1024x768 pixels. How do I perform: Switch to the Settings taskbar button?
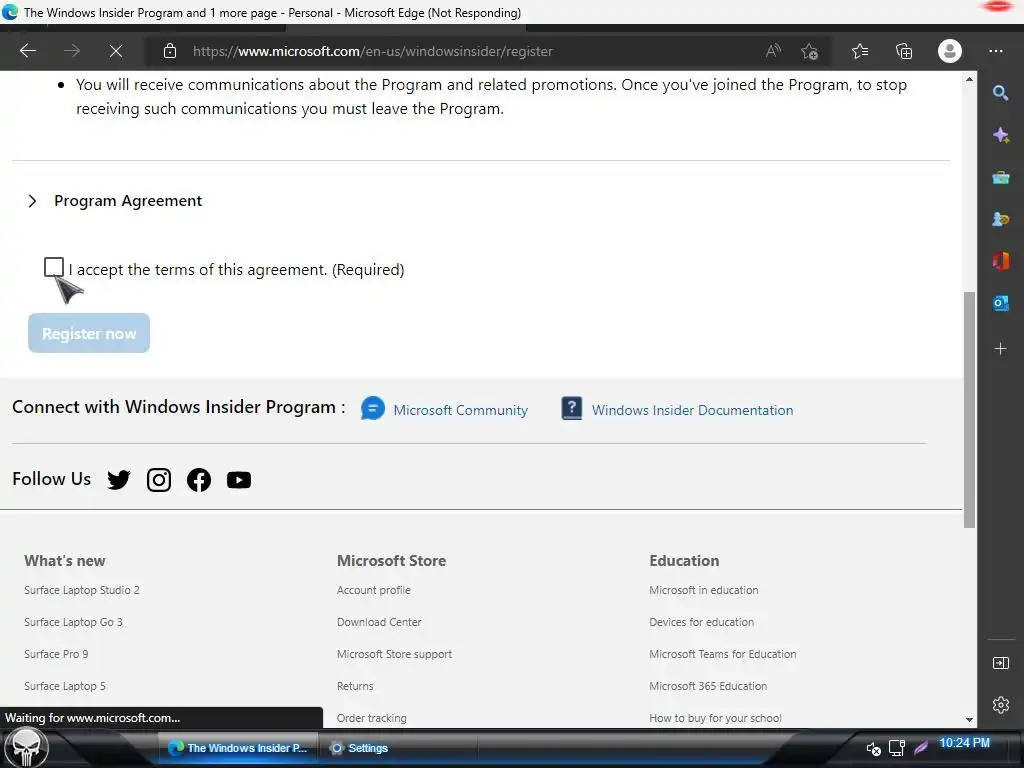tap(359, 748)
